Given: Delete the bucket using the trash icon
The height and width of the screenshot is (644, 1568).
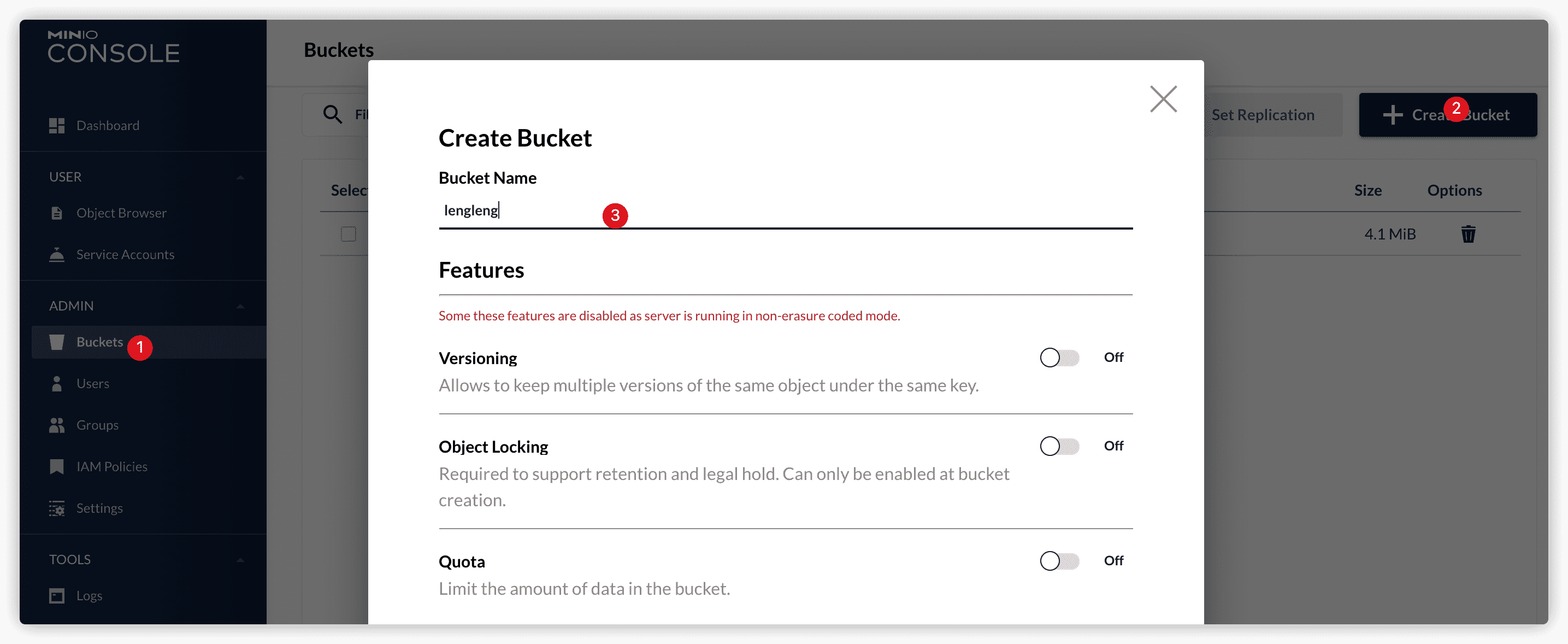Looking at the screenshot, I should click(x=1468, y=234).
